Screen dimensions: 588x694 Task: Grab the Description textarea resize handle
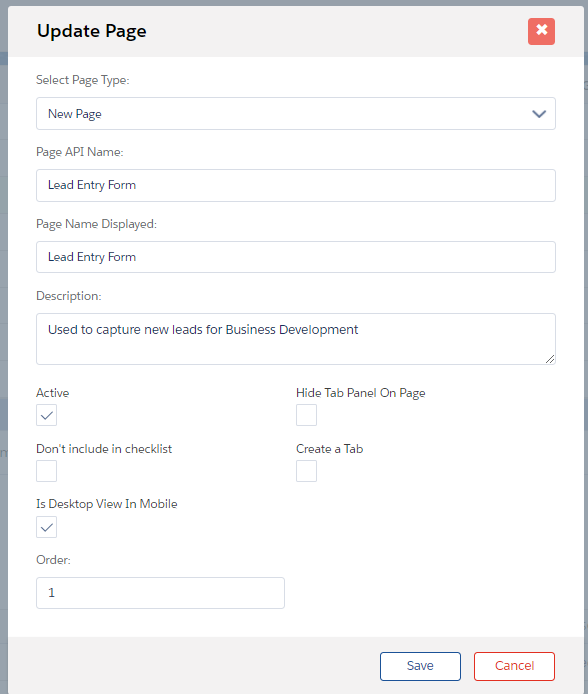click(x=550, y=359)
